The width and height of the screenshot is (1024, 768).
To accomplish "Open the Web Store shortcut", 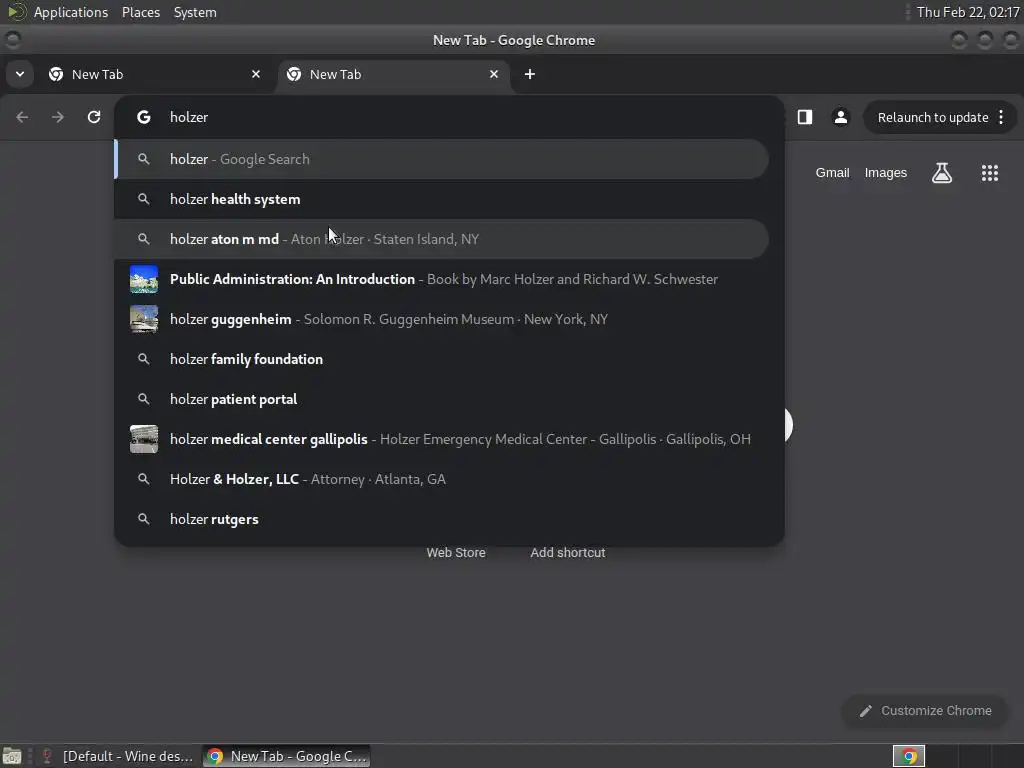I will click(456, 552).
